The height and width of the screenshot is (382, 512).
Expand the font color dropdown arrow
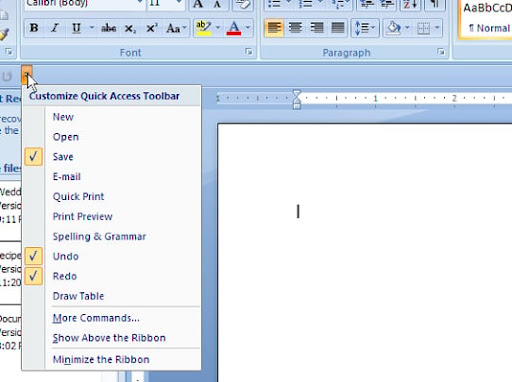(x=248, y=28)
